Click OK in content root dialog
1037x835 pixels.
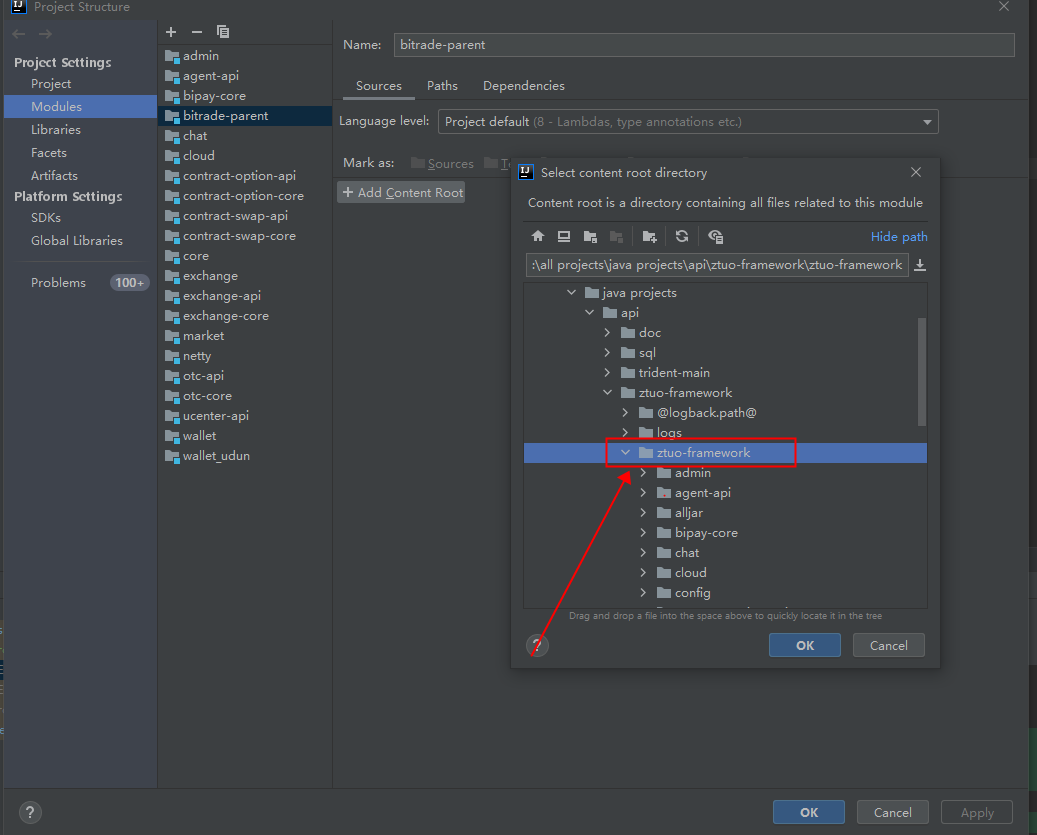point(805,645)
